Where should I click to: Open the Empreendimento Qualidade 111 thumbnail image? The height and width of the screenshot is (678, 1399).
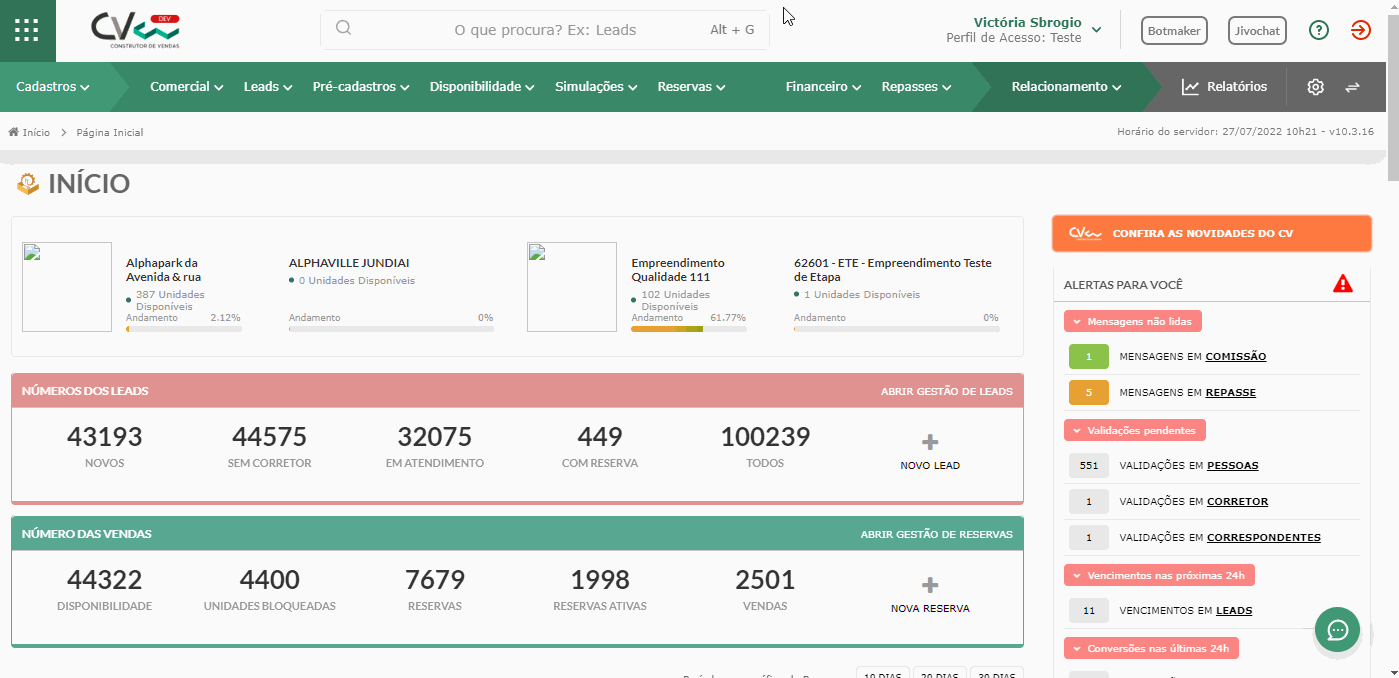tap(572, 287)
